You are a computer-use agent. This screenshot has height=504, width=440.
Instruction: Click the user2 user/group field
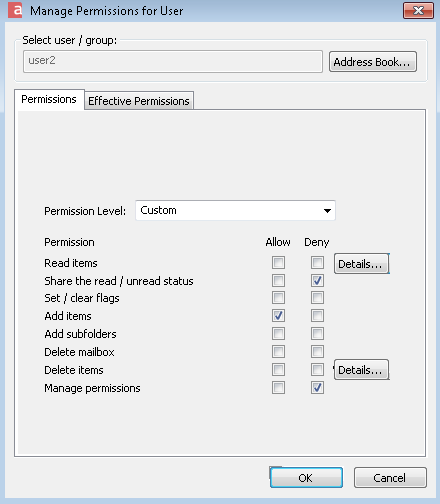click(173, 61)
